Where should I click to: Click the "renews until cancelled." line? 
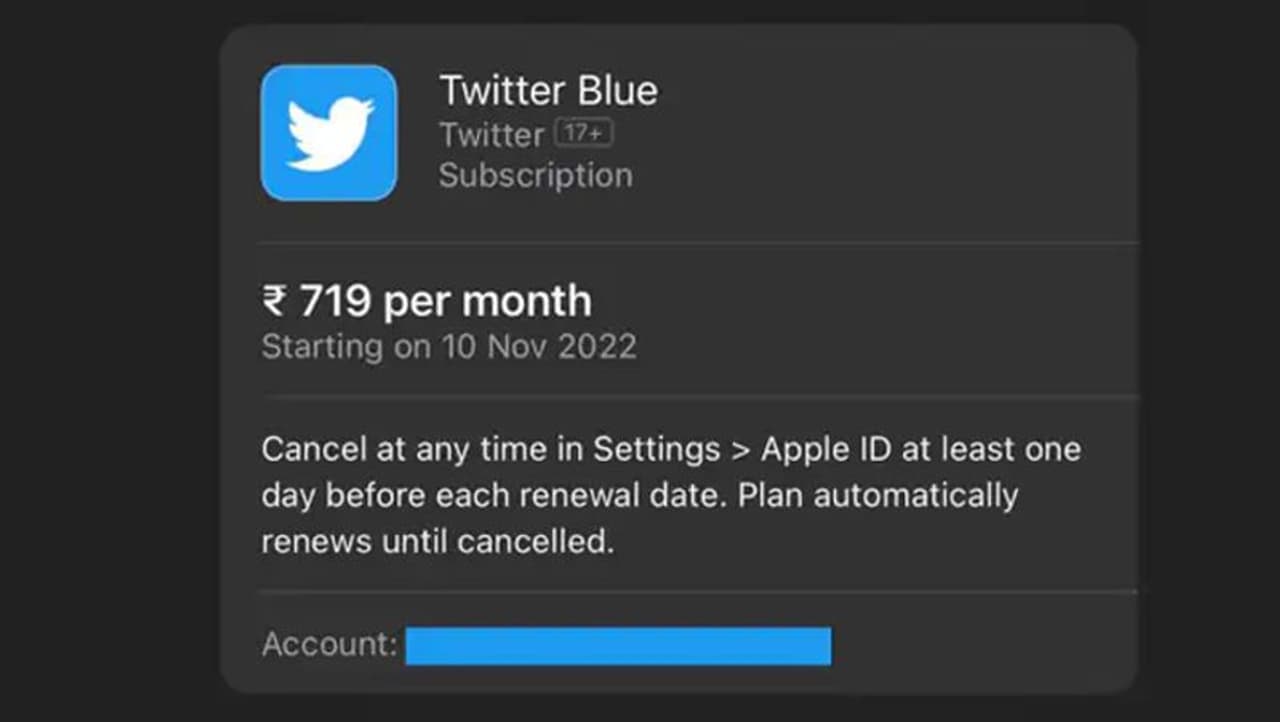point(437,541)
